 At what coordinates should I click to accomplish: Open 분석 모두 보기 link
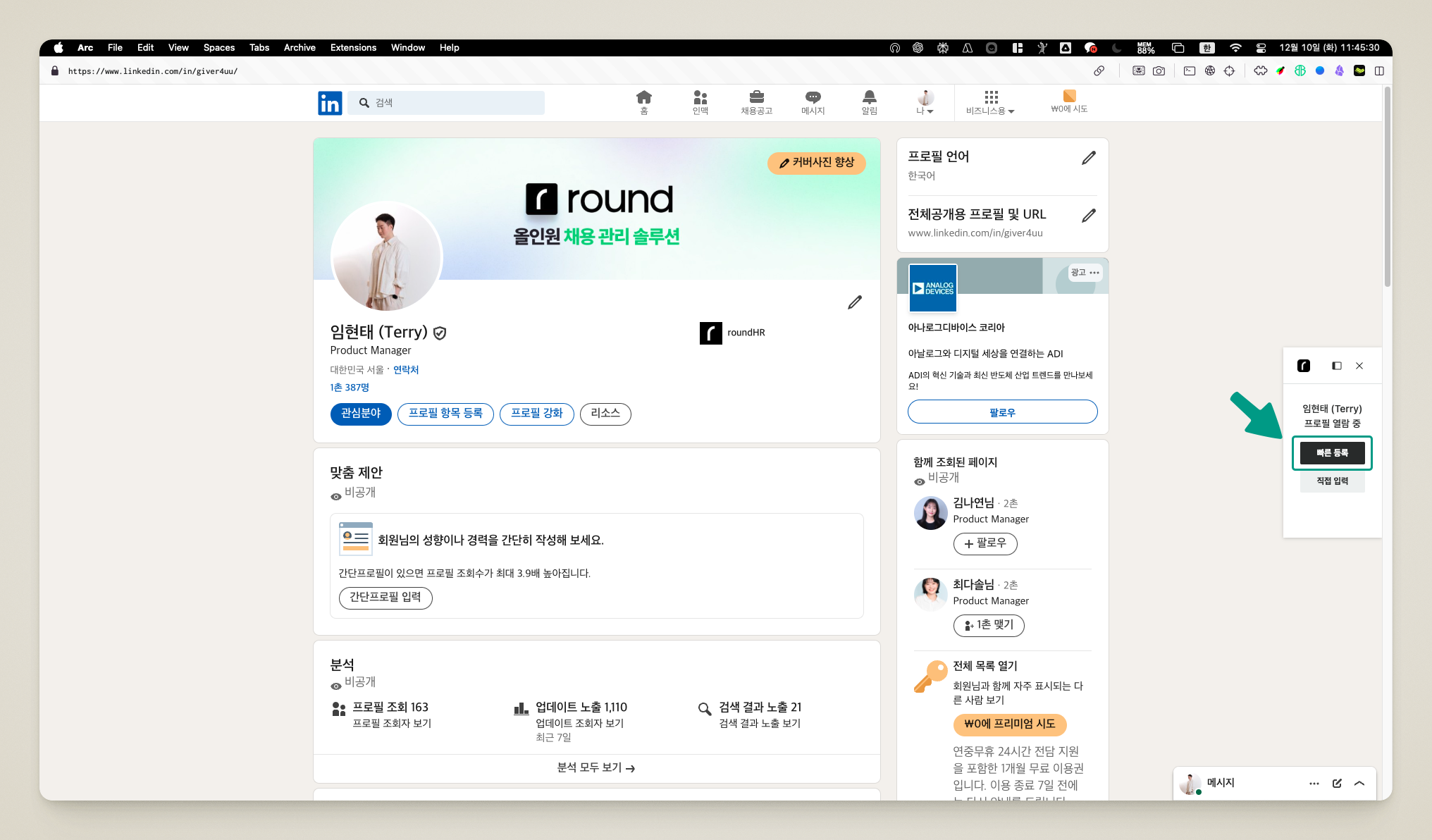point(596,768)
